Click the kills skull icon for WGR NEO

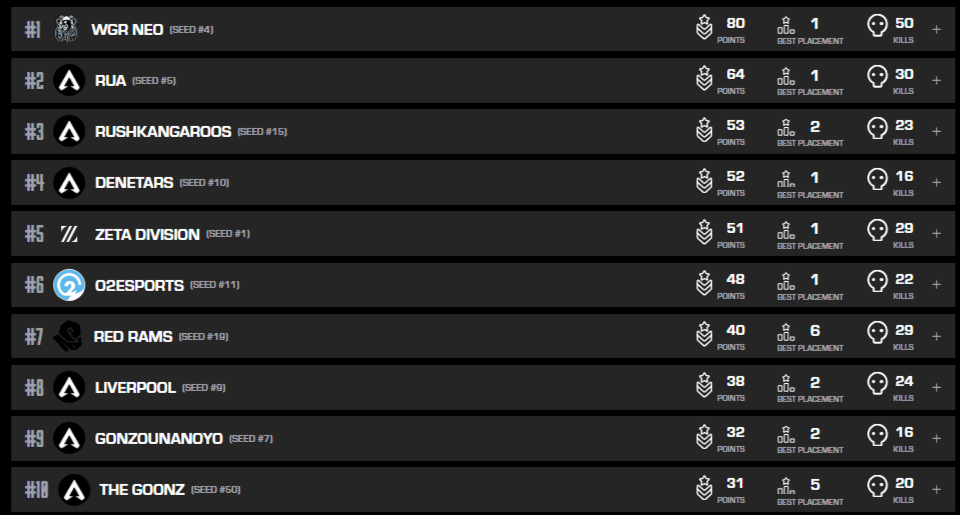[877, 29]
